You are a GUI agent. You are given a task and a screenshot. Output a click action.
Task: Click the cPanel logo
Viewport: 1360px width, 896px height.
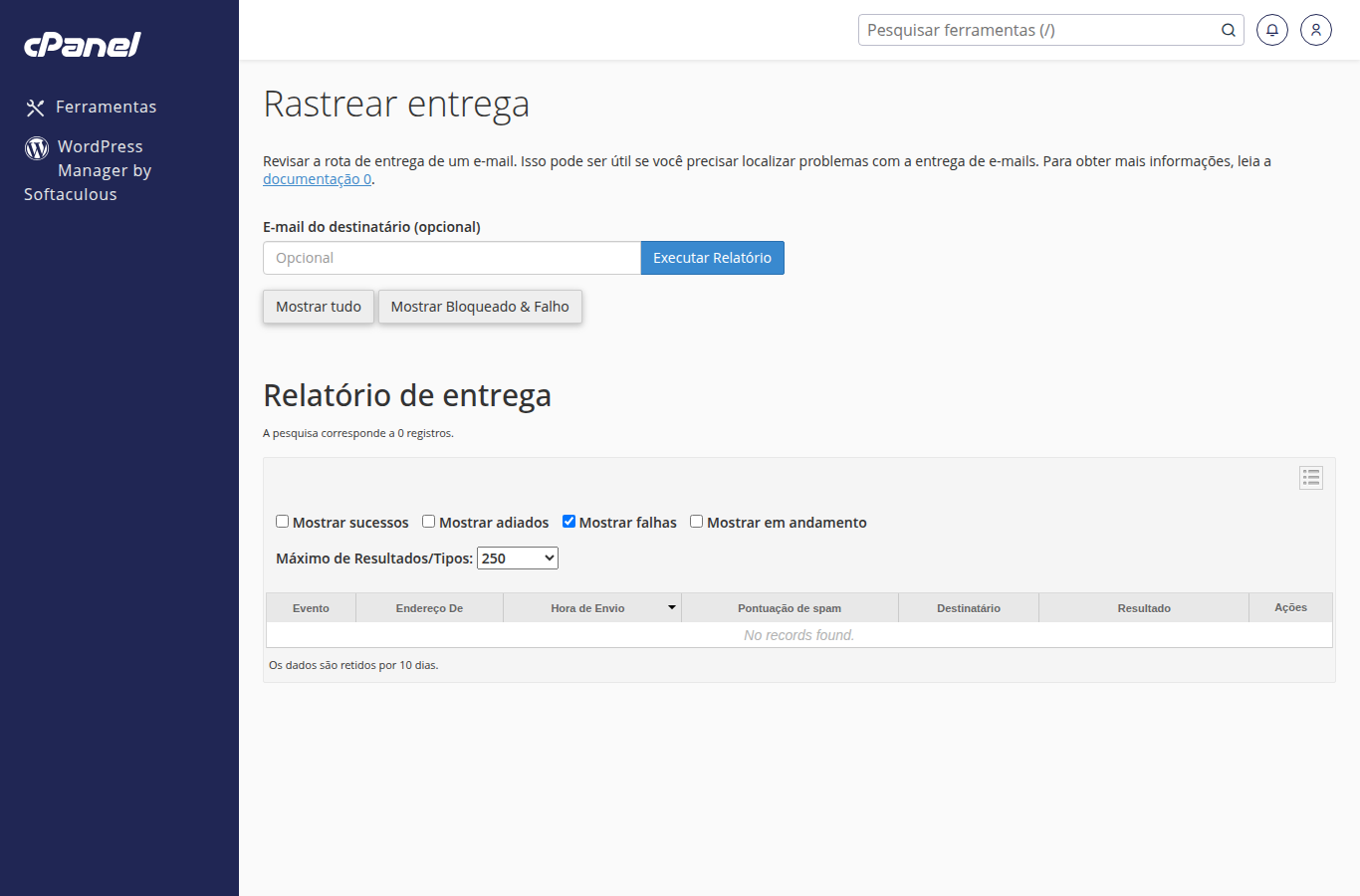pyautogui.click(x=83, y=44)
